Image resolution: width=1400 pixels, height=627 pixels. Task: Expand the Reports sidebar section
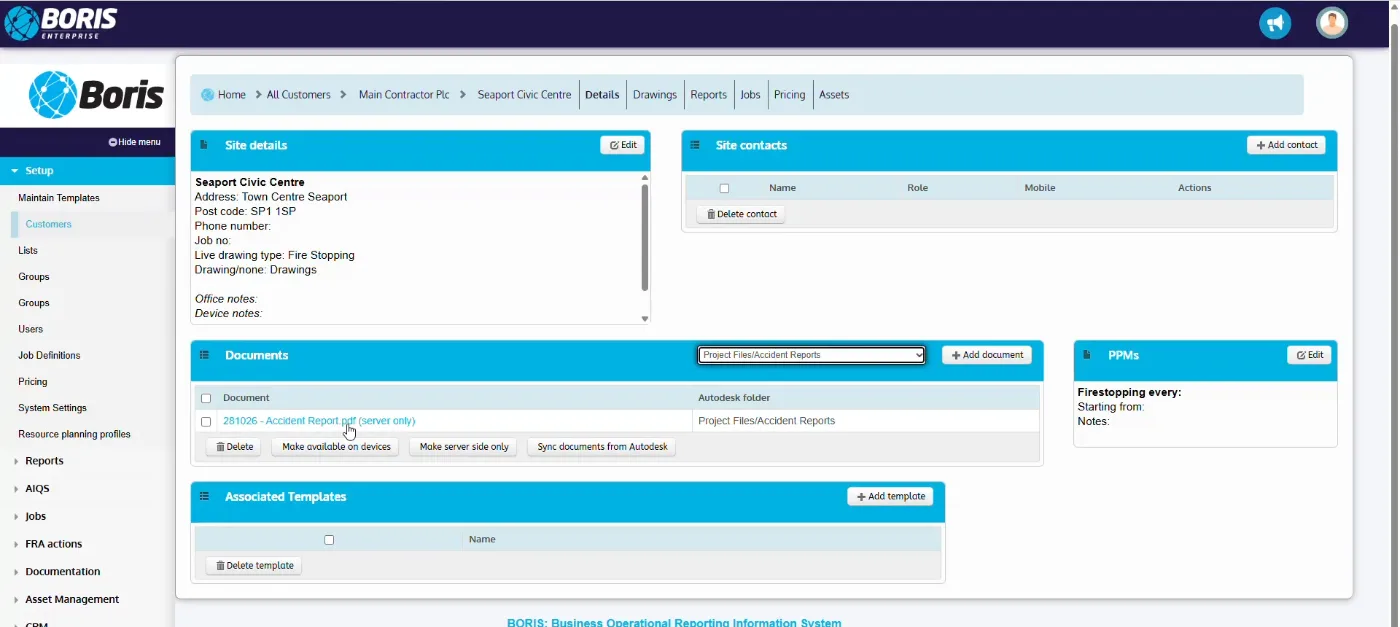(44, 461)
